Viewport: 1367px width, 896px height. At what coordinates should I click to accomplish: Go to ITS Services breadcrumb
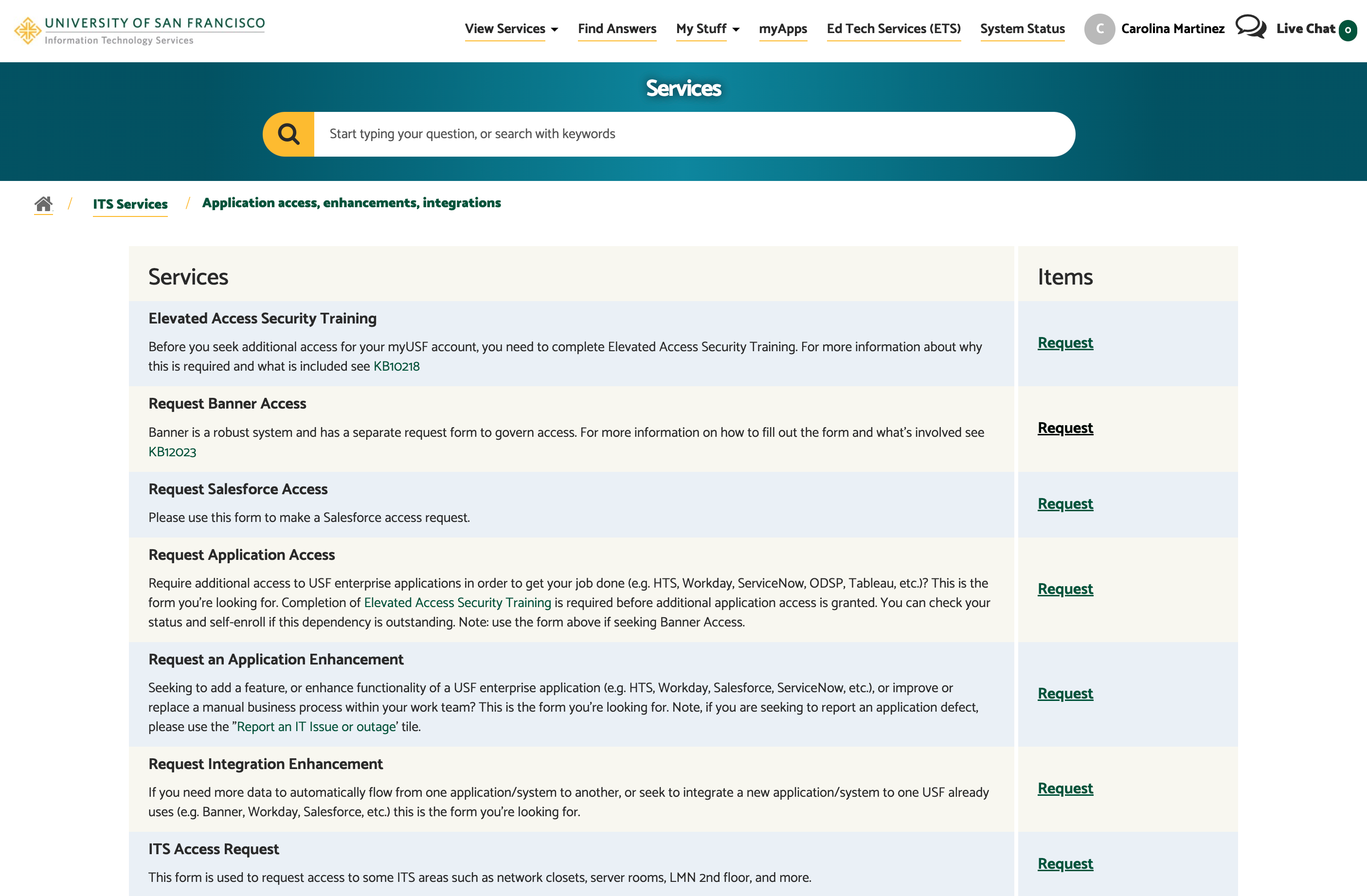pyautogui.click(x=130, y=204)
